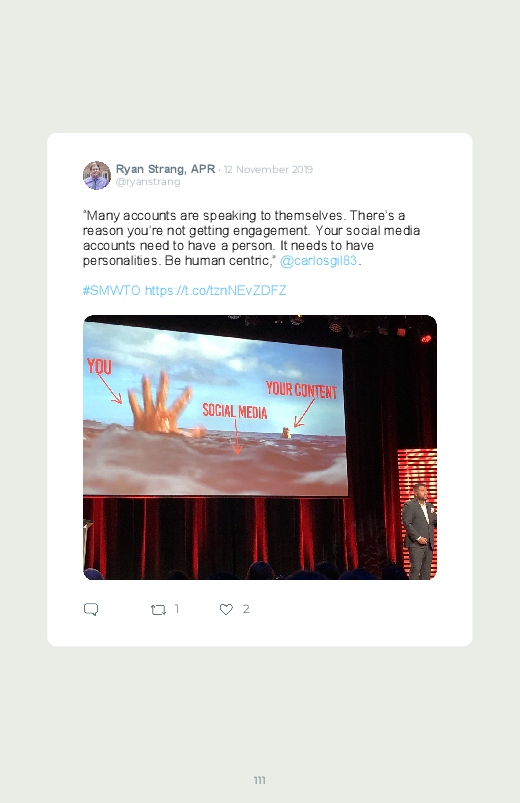This screenshot has width=520, height=803.
Task: Click the SOCIAL MEDIA label in photo
Action: click(x=235, y=411)
